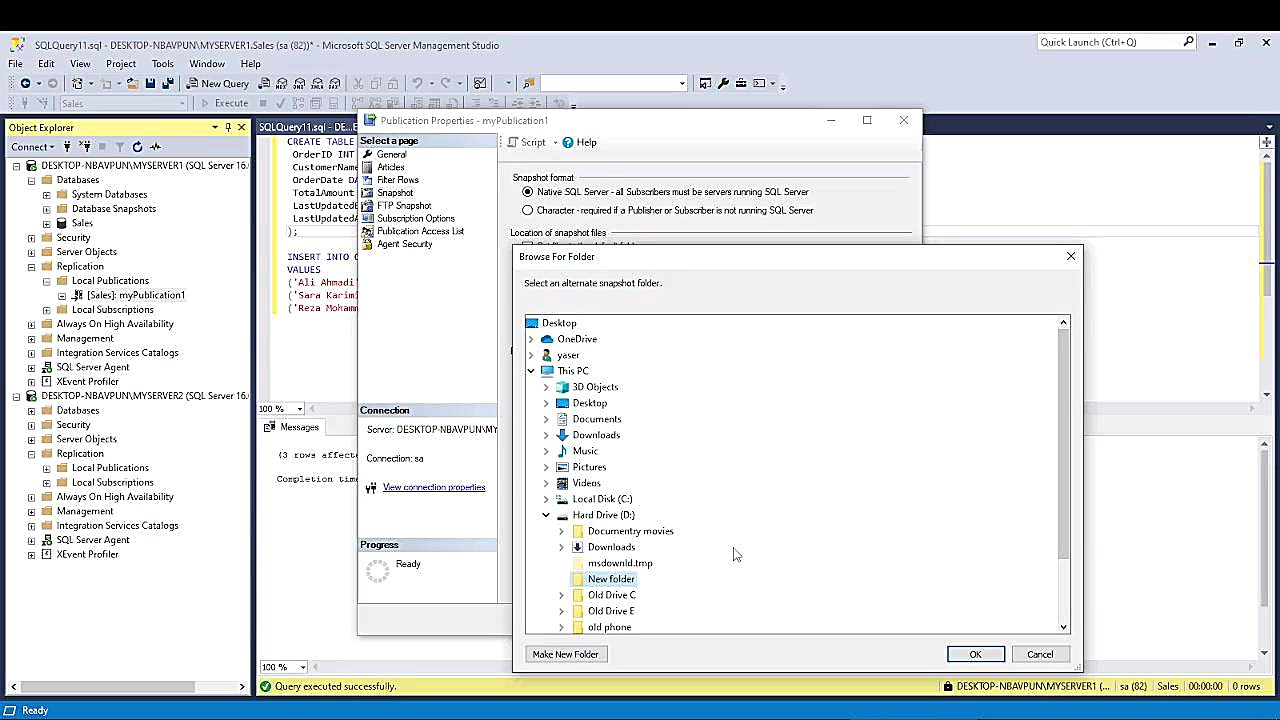Select the Downloads folder under This PC
Viewport: 1280px width, 720px height.
point(596,435)
